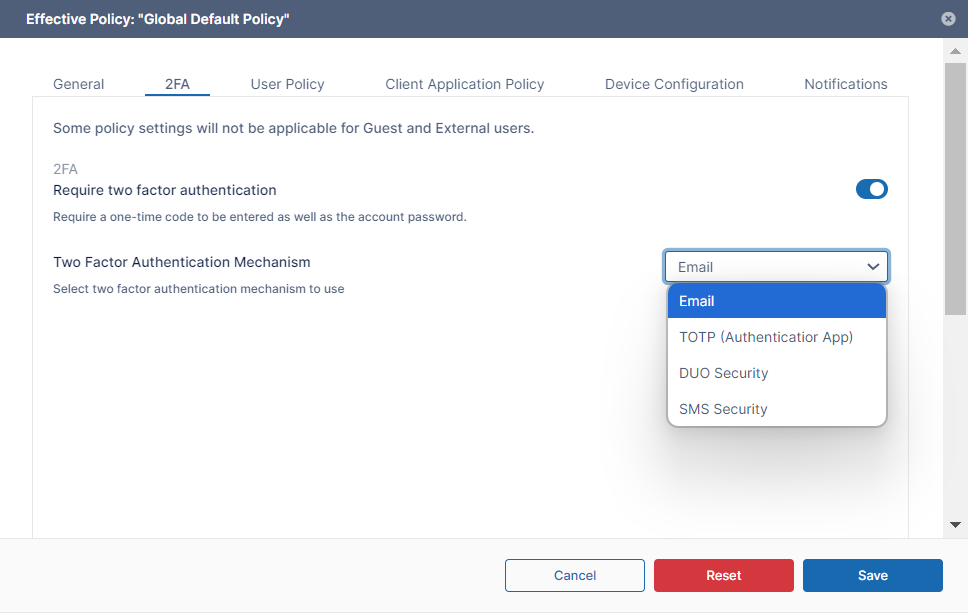Click the vertical scrollbar thumb

click(x=955, y=190)
